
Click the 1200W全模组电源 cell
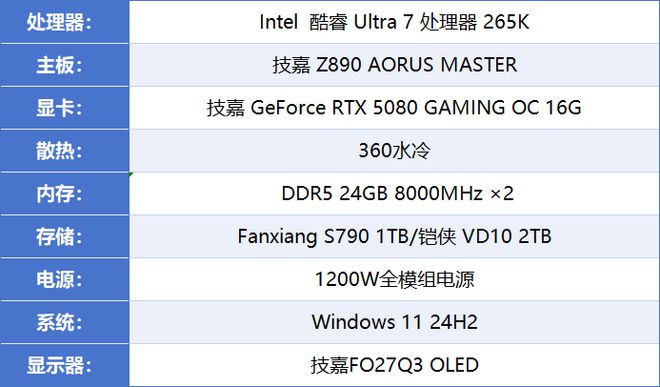coord(394,279)
